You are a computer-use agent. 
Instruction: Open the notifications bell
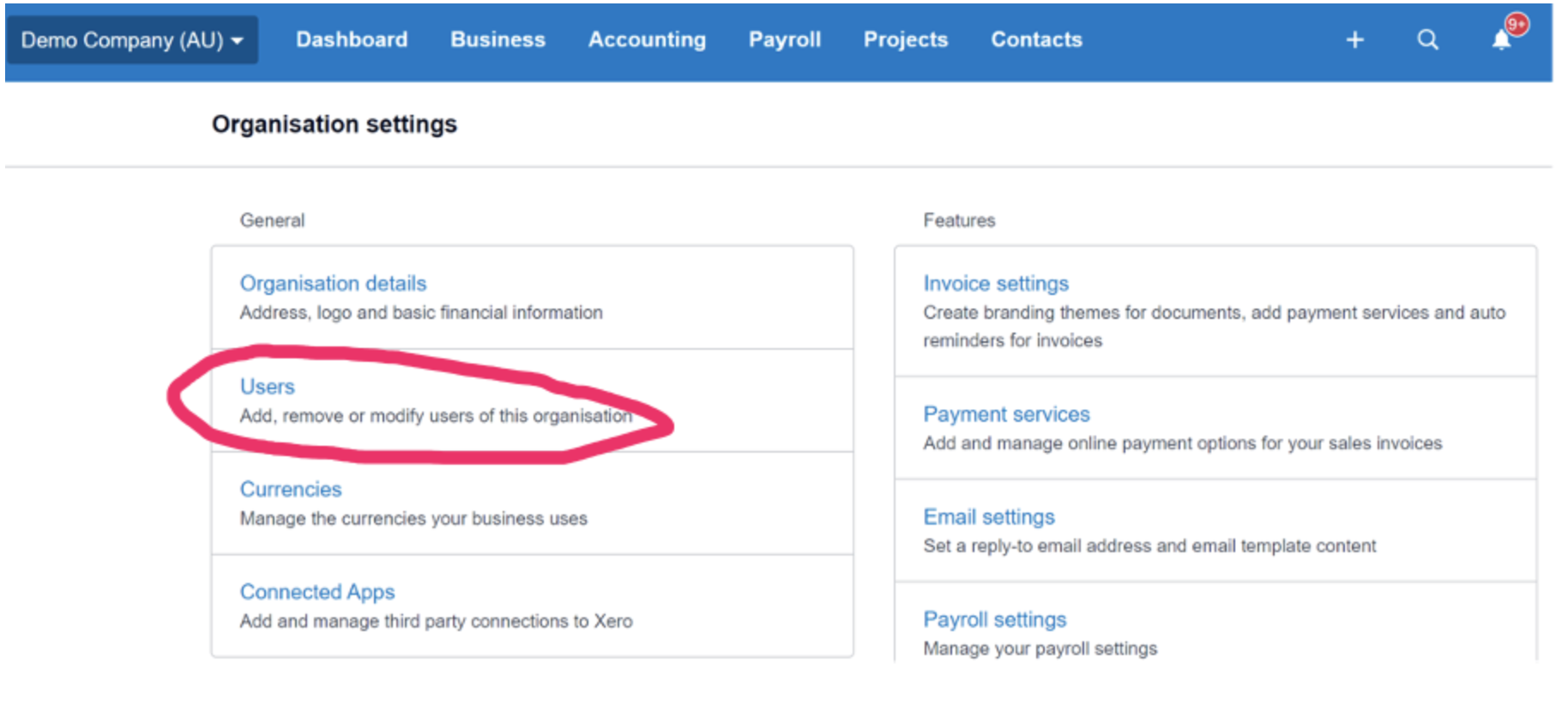(x=1501, y=41)
